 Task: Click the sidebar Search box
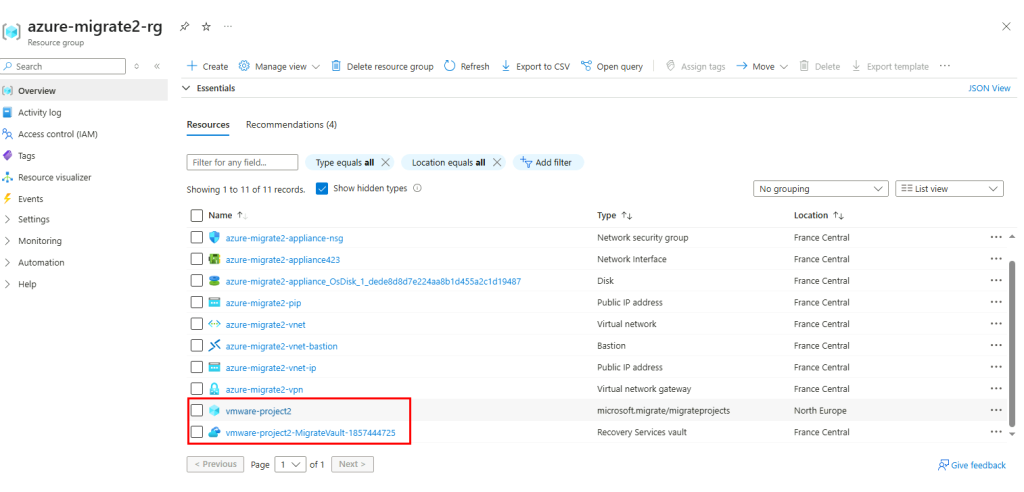click(x=63, y=67)
